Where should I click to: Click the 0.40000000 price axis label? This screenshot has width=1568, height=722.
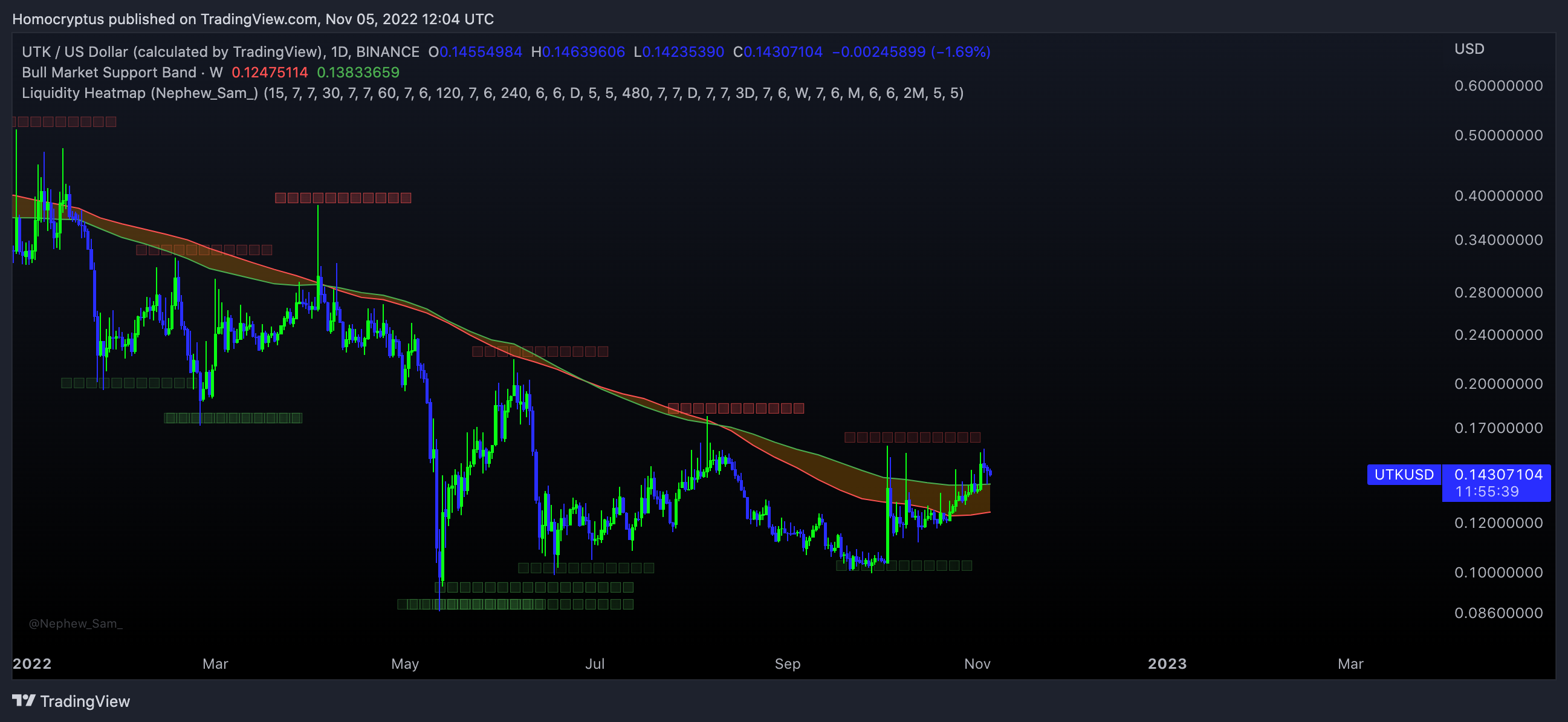coord(1498,196)
